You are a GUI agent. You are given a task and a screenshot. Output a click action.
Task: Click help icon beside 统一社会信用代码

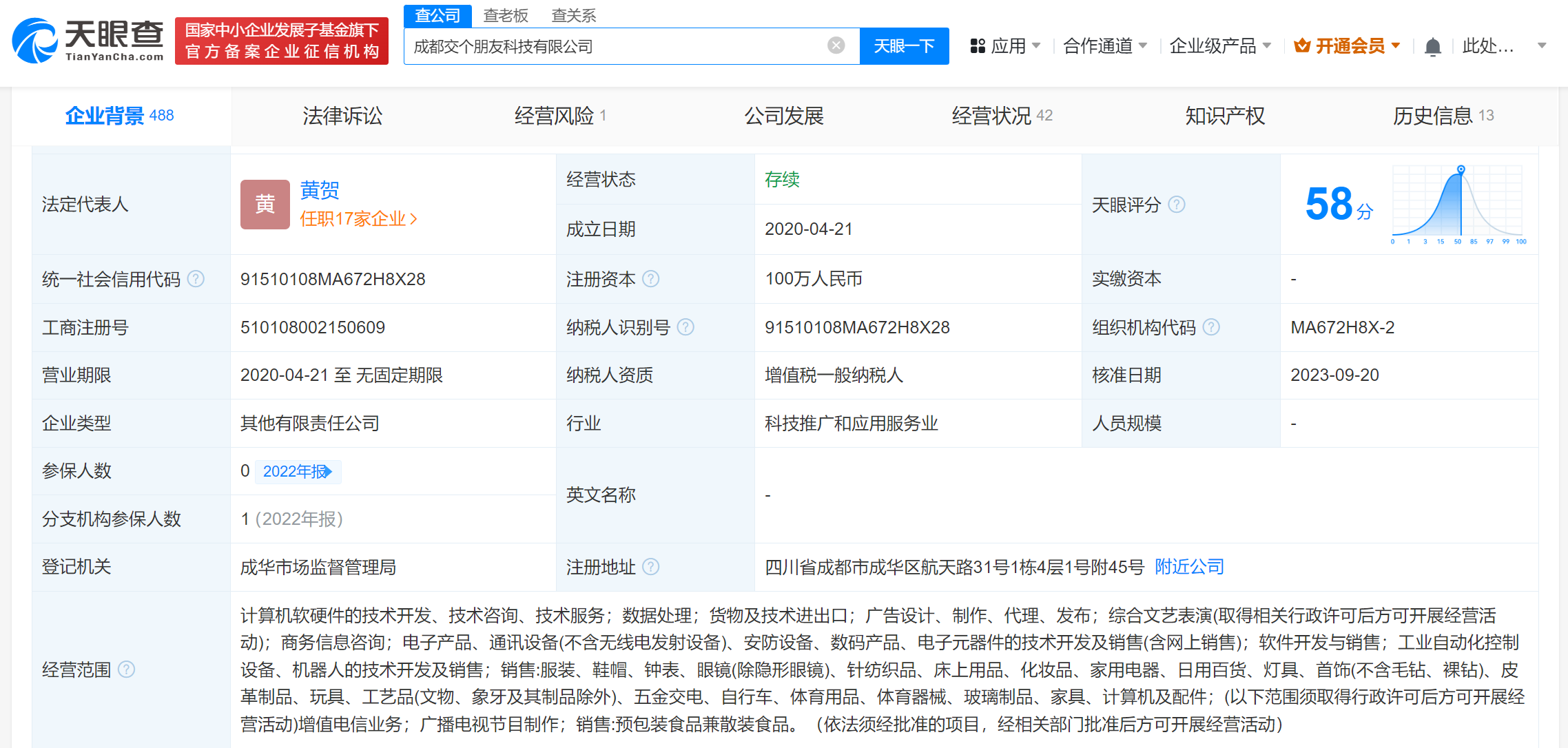196,278
